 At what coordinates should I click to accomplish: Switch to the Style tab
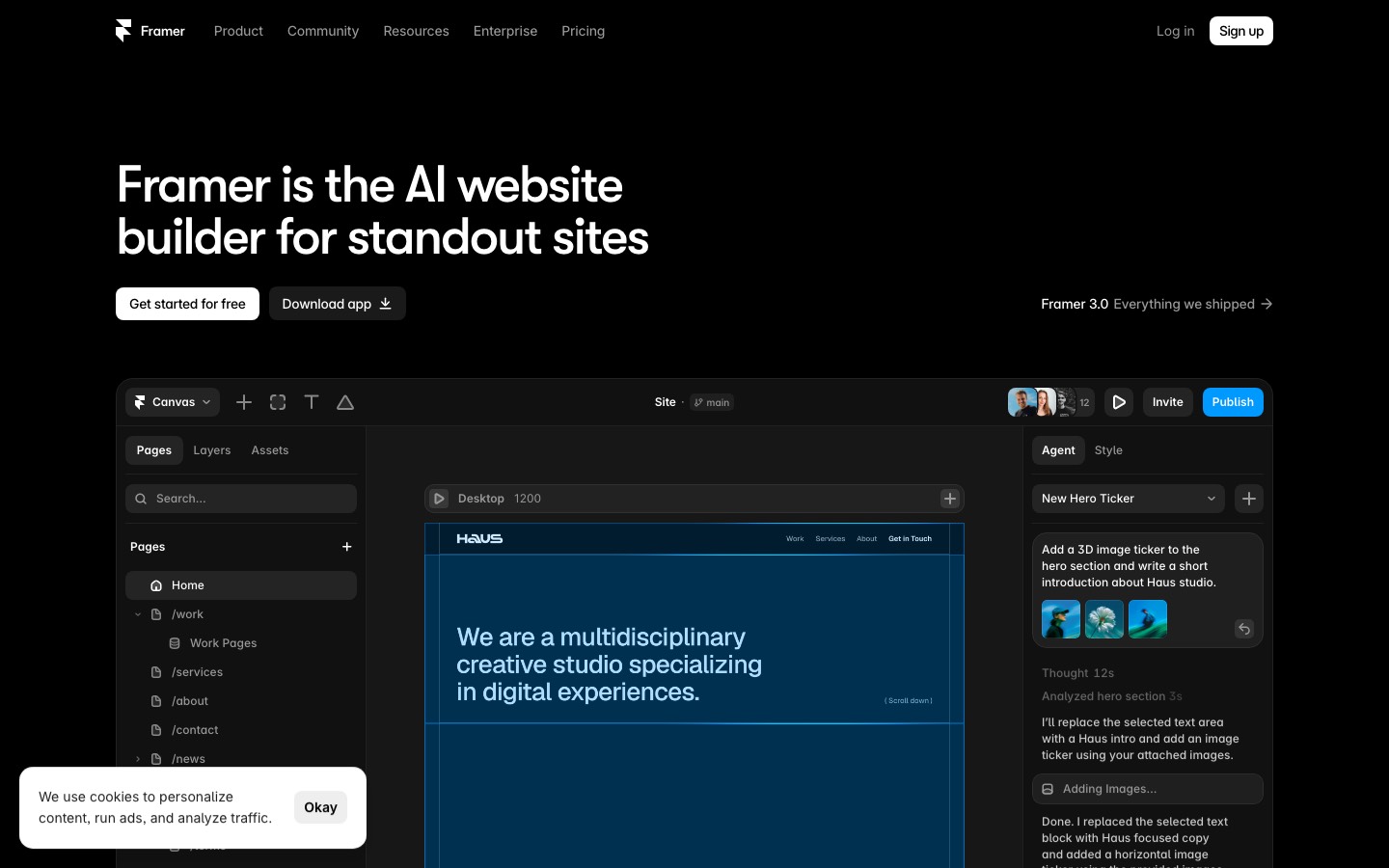coord(1108,450)
